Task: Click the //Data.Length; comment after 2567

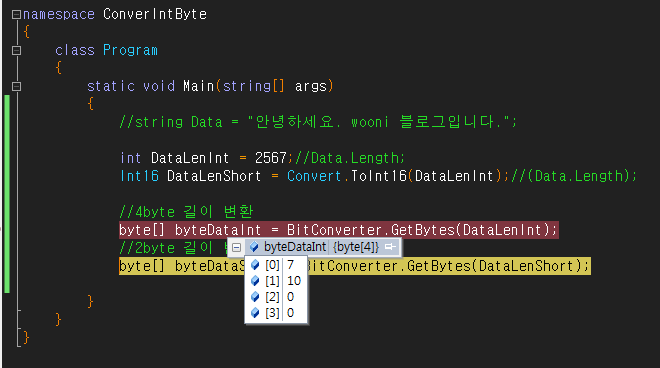Action: click(x=350, y=158)
